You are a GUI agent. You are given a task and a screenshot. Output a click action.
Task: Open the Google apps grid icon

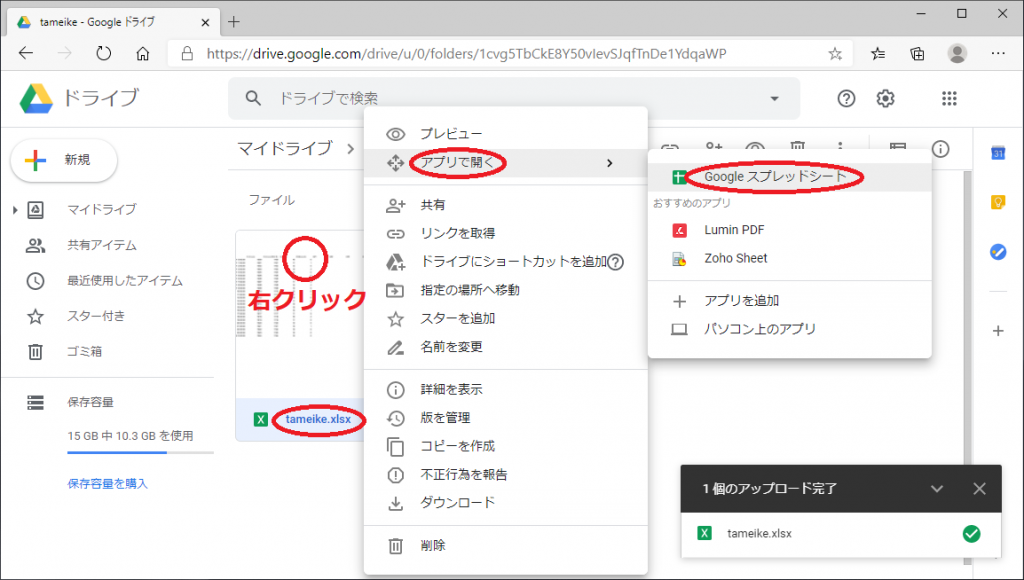[949, 98]
